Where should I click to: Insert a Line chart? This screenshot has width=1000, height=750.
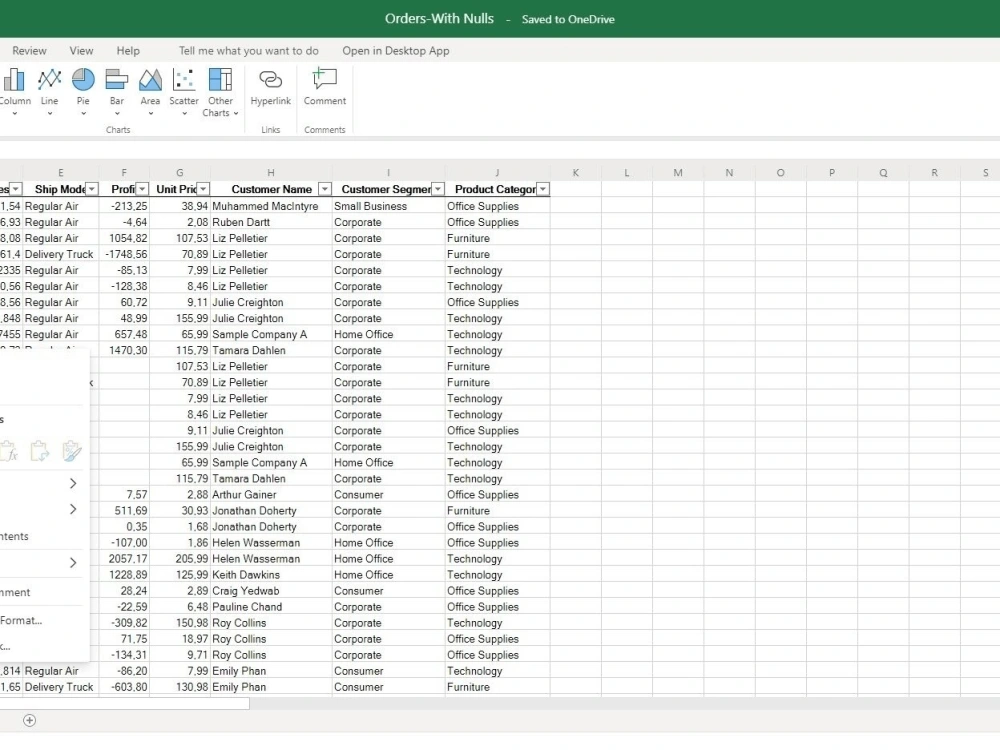[x=49, y=86]
